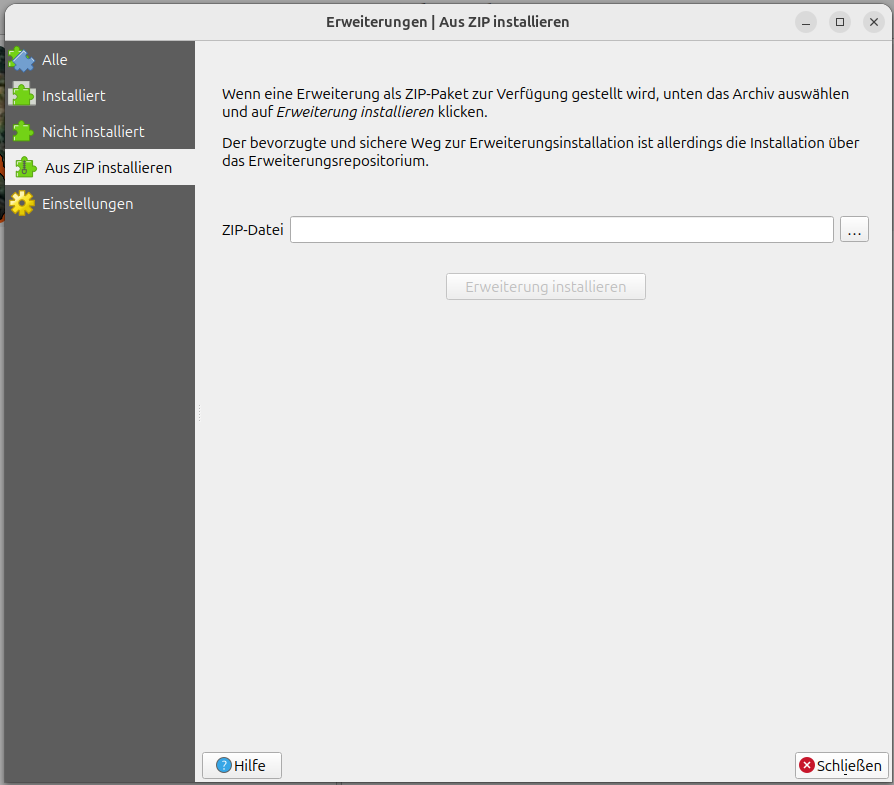Open file browser with the '…' button
This screenshot has width=894, height=785.
tap(854, 230)
